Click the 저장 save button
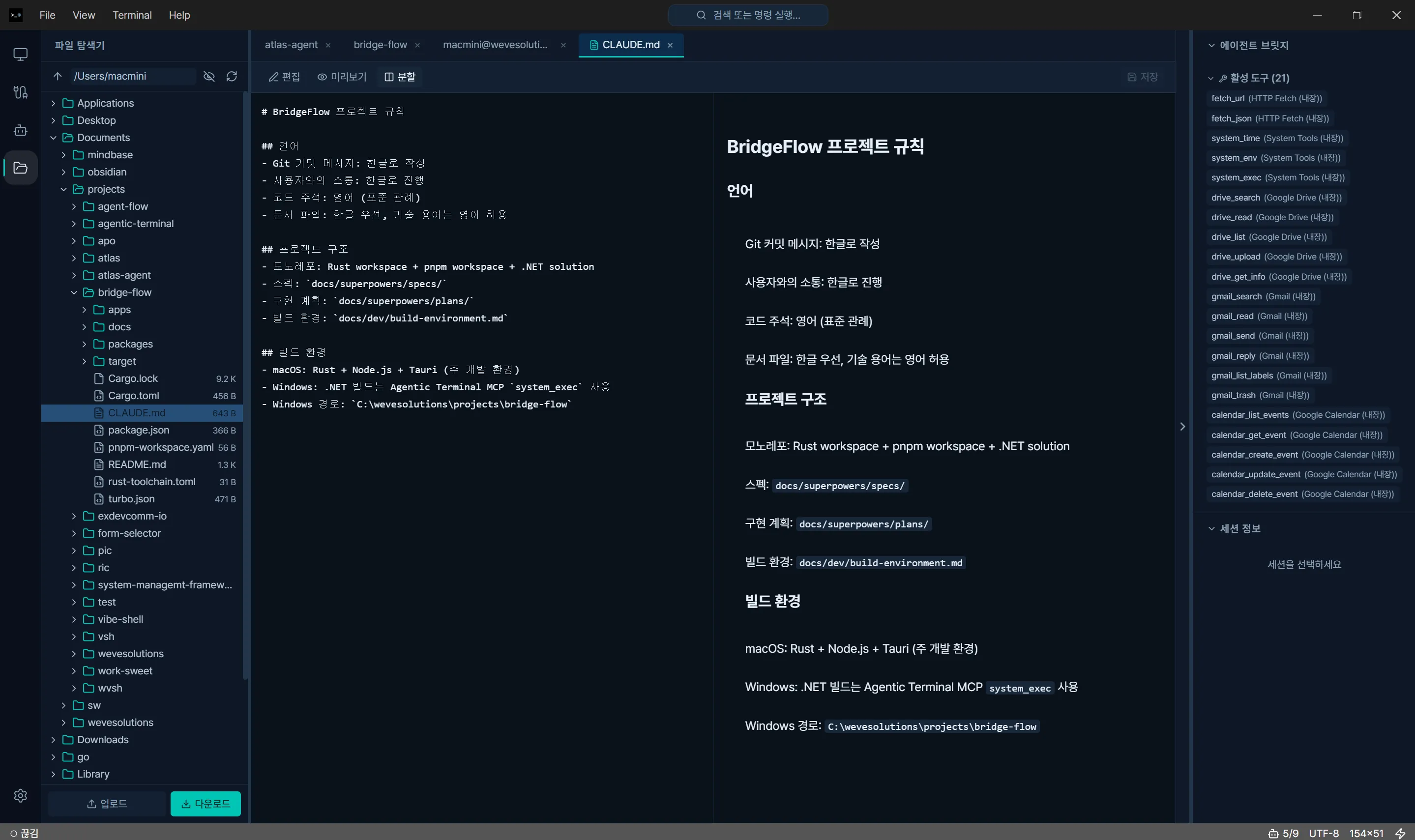The width and height of the screenshot is (1415, 840). coord(1143,76)
